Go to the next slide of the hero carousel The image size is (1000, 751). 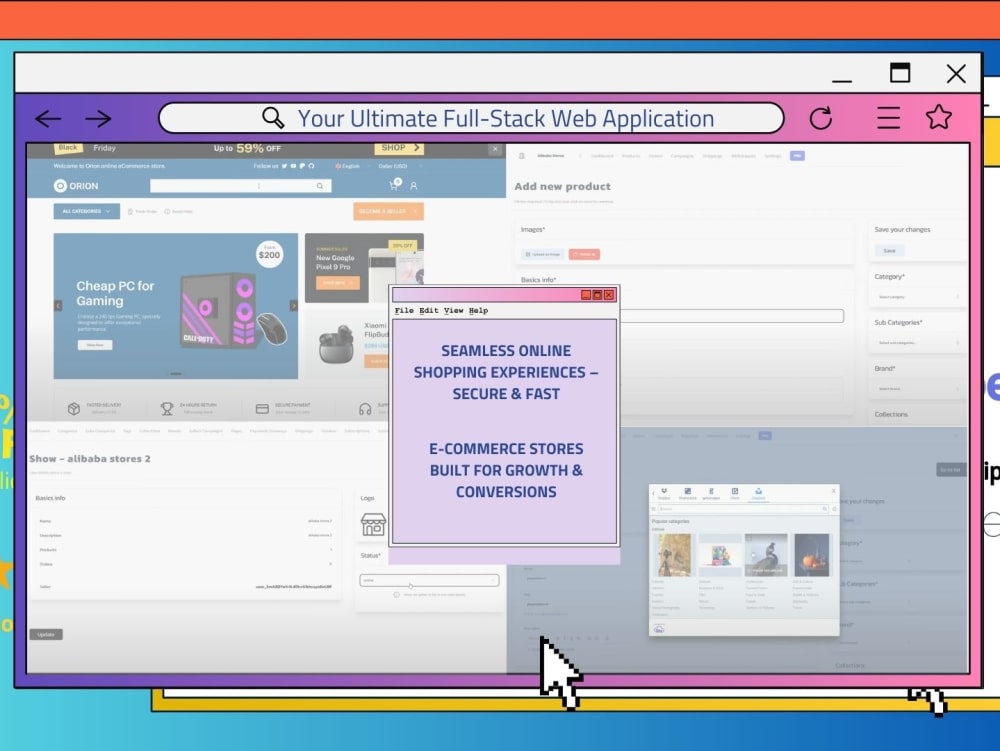click(x=293, y=305)
